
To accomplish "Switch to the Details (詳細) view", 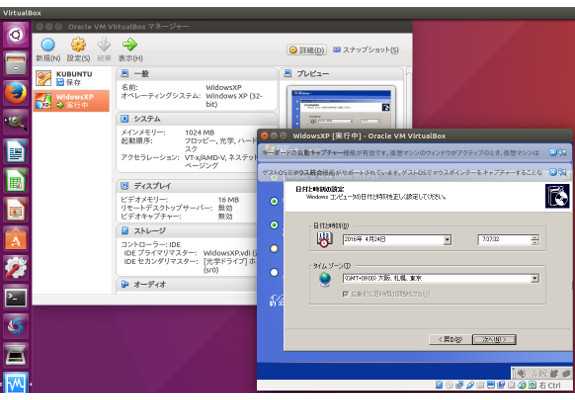I will coord(307,50).
